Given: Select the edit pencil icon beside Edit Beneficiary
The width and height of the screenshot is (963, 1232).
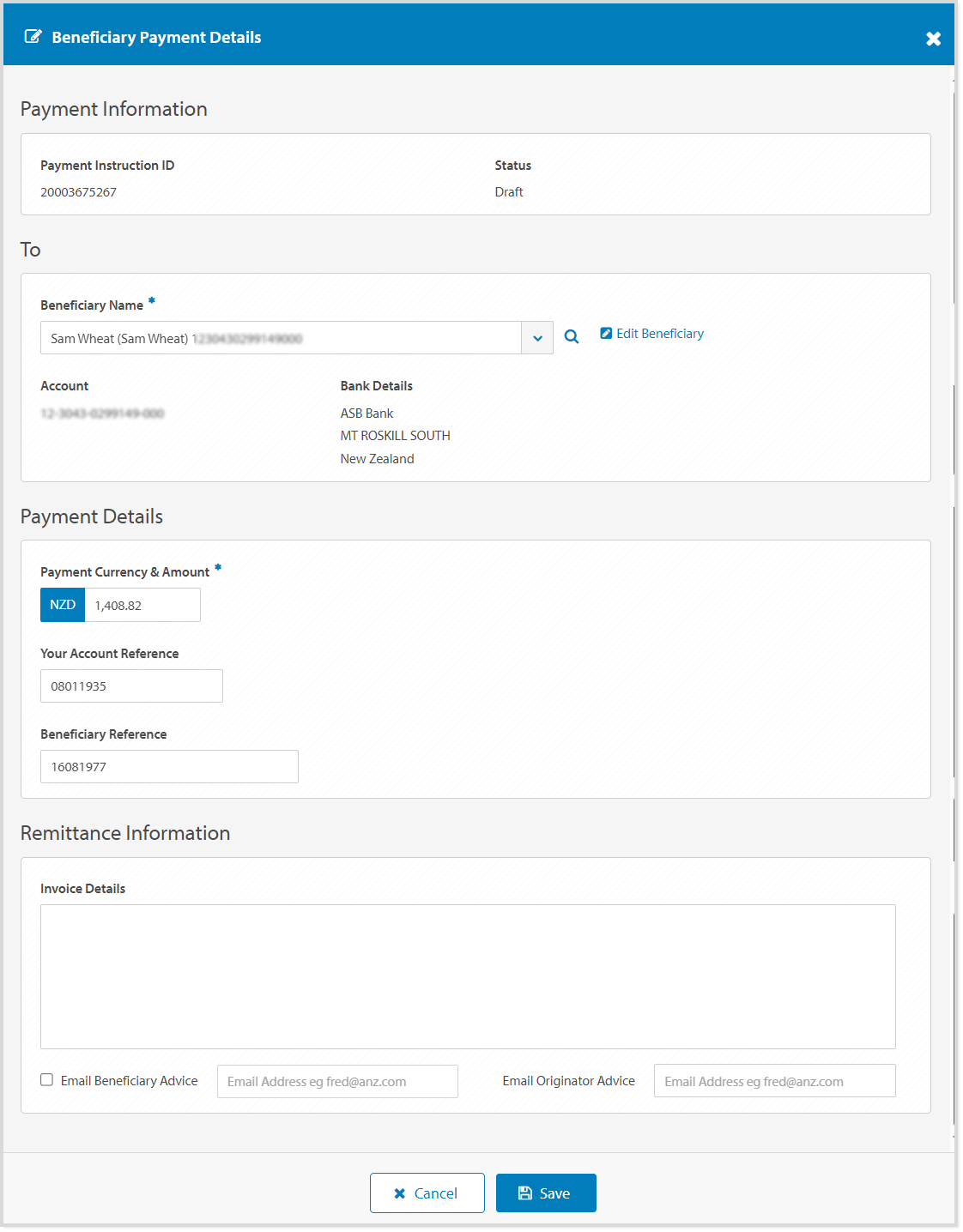Looking at the screenshot, I should tap(607, 333).
